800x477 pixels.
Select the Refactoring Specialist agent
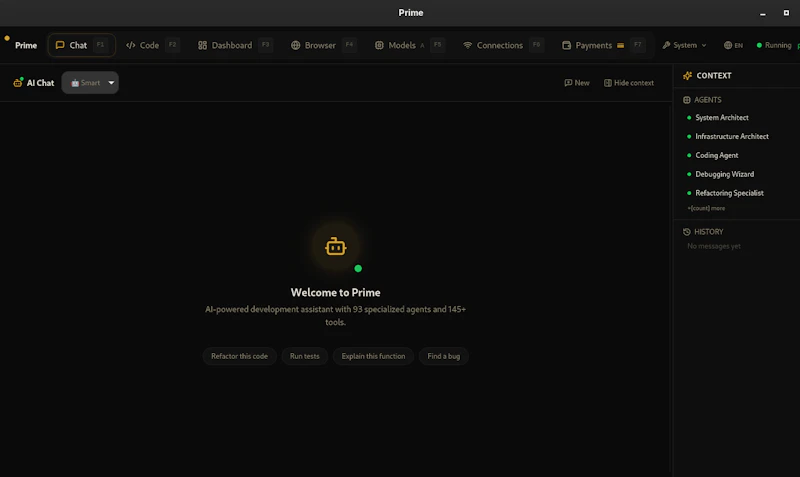pos(729,193)
